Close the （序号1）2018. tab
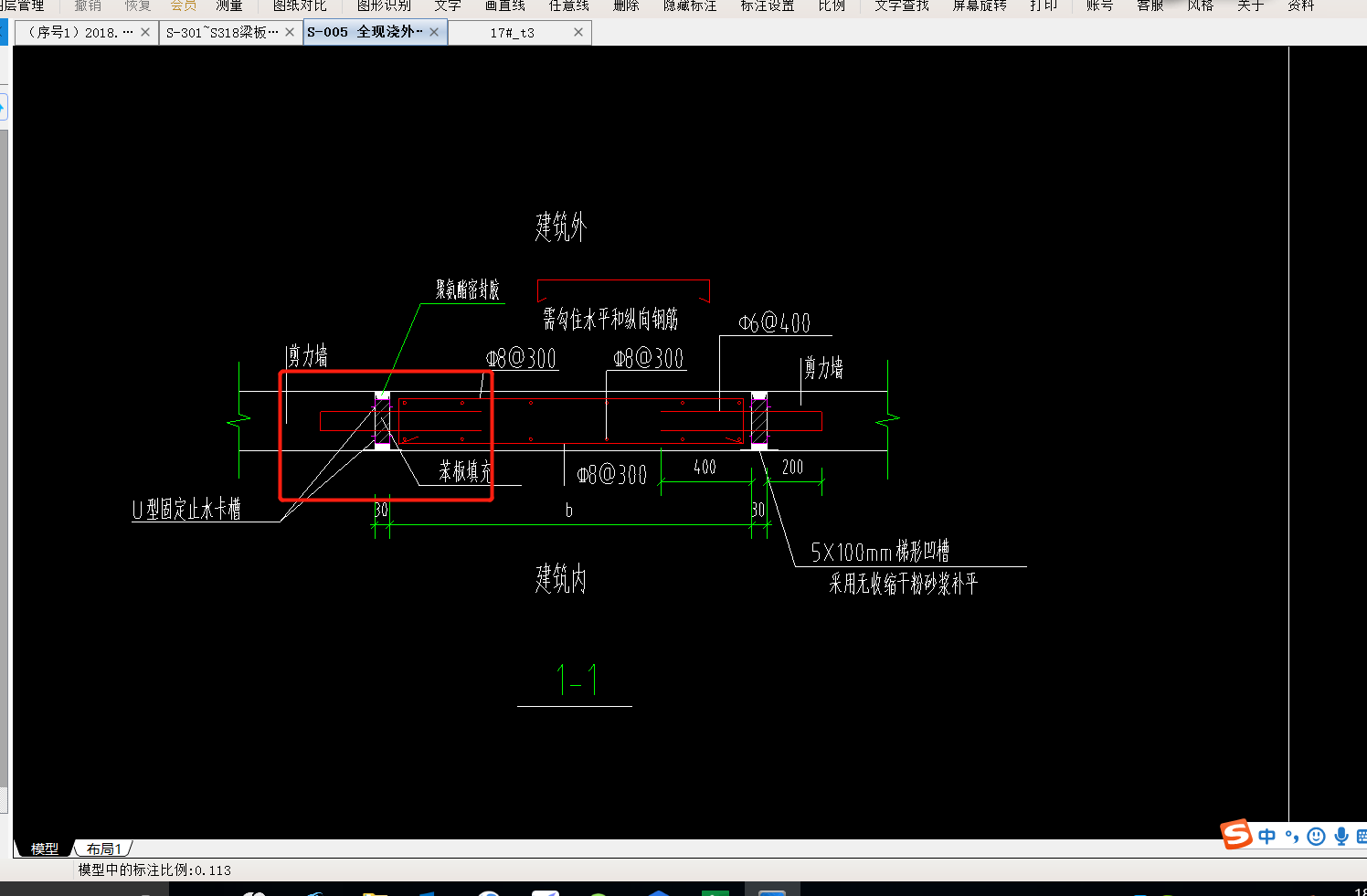This screenshot has height=896, width=1367. click(x=145, y=32)
